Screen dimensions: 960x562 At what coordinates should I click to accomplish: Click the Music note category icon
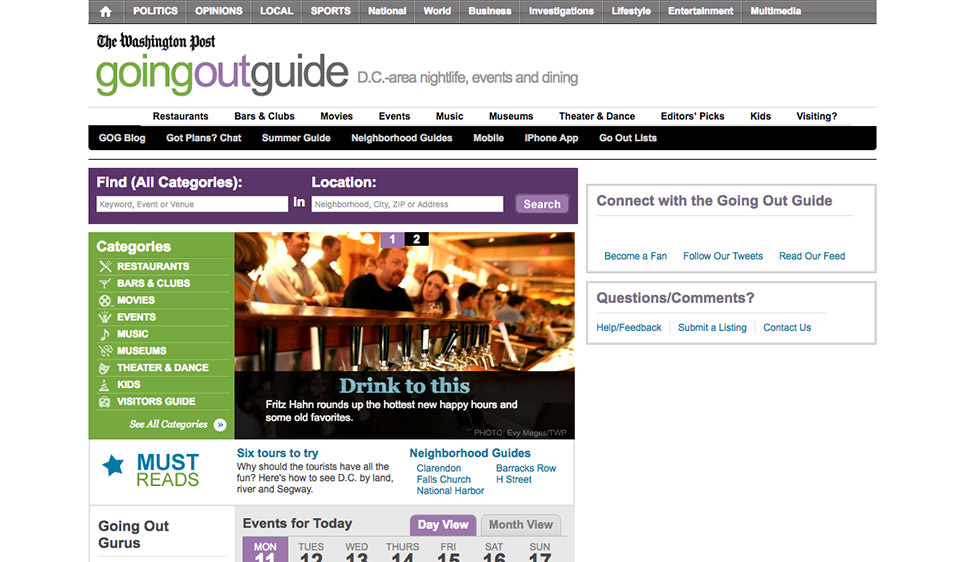(x=105, y=334)
